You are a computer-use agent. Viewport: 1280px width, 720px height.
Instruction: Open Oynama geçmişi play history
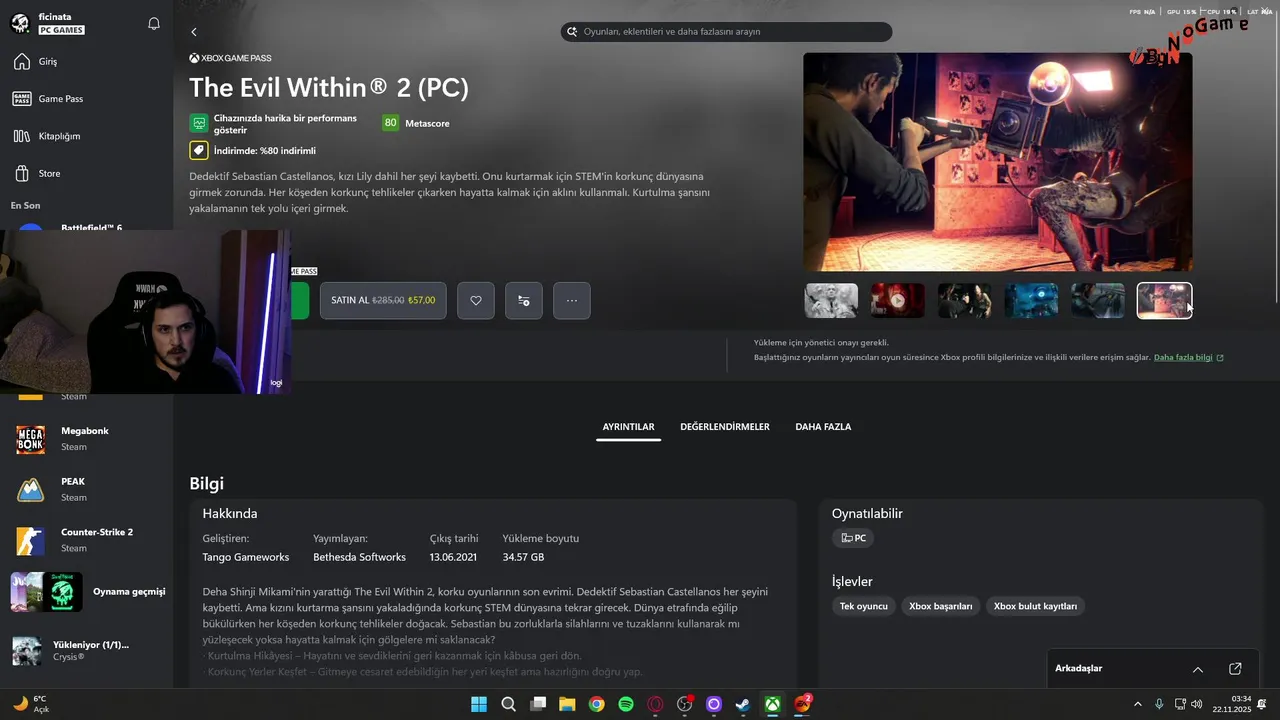pyautogui.click(x=88, y=592)
